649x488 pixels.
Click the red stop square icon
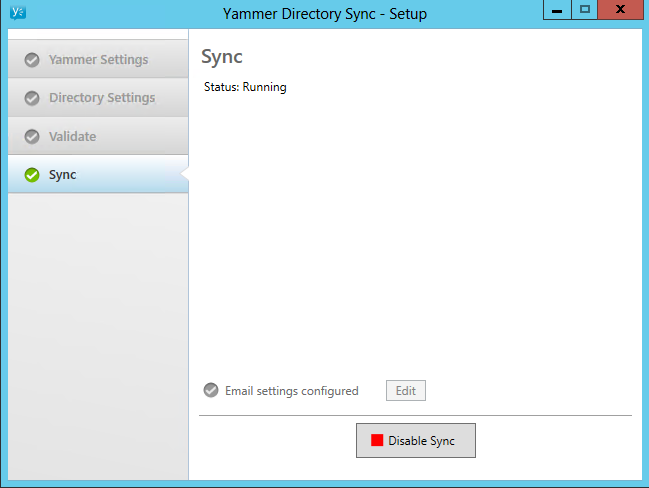click(377, 440)
